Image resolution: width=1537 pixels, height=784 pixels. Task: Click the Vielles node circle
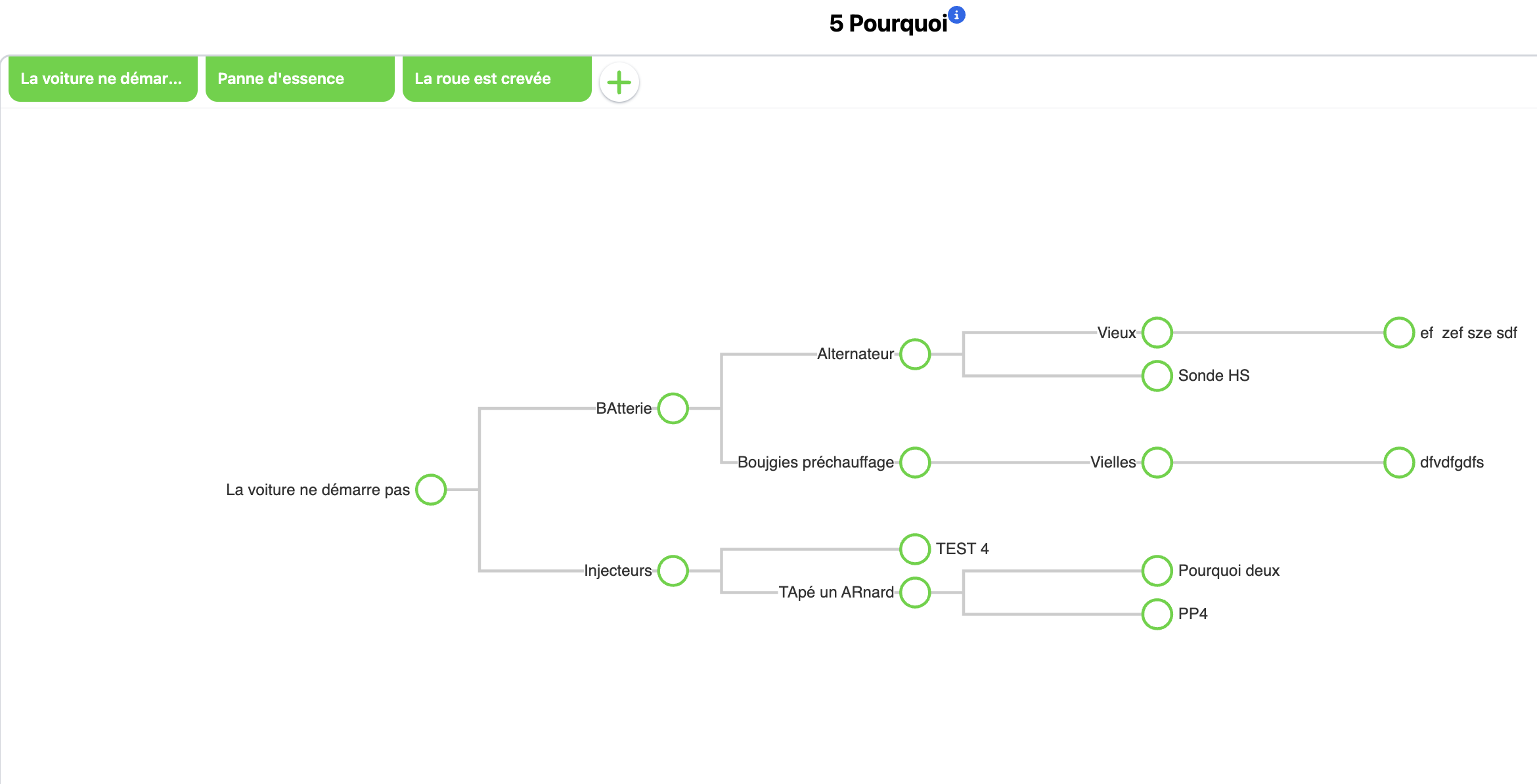point(1157,463)
